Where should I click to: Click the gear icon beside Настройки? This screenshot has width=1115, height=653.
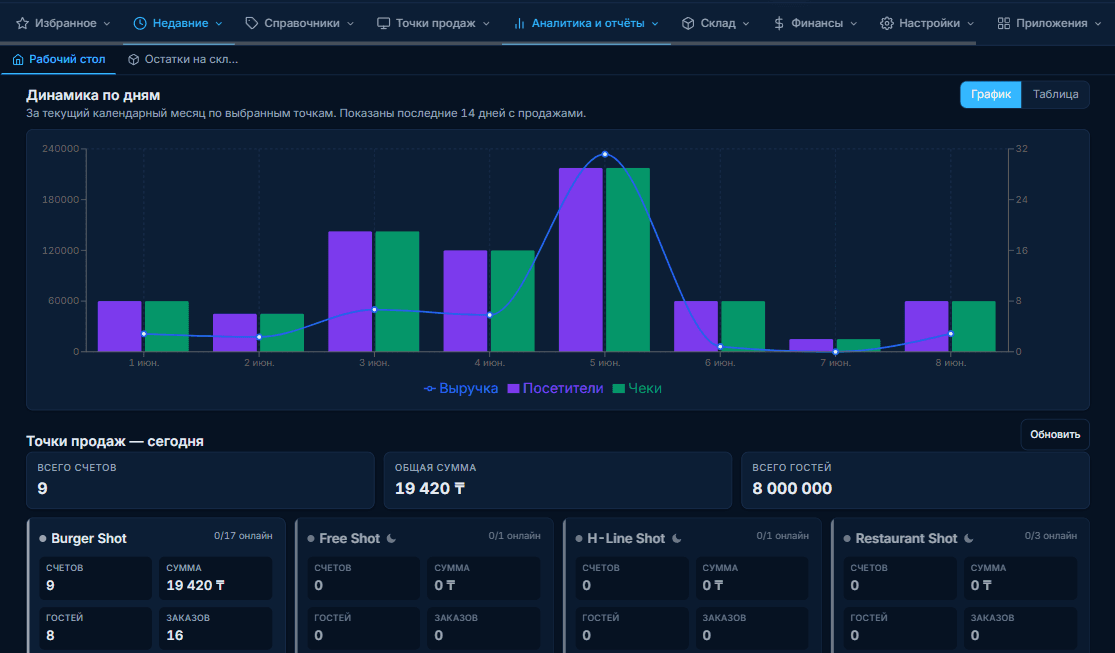point(887,23)
